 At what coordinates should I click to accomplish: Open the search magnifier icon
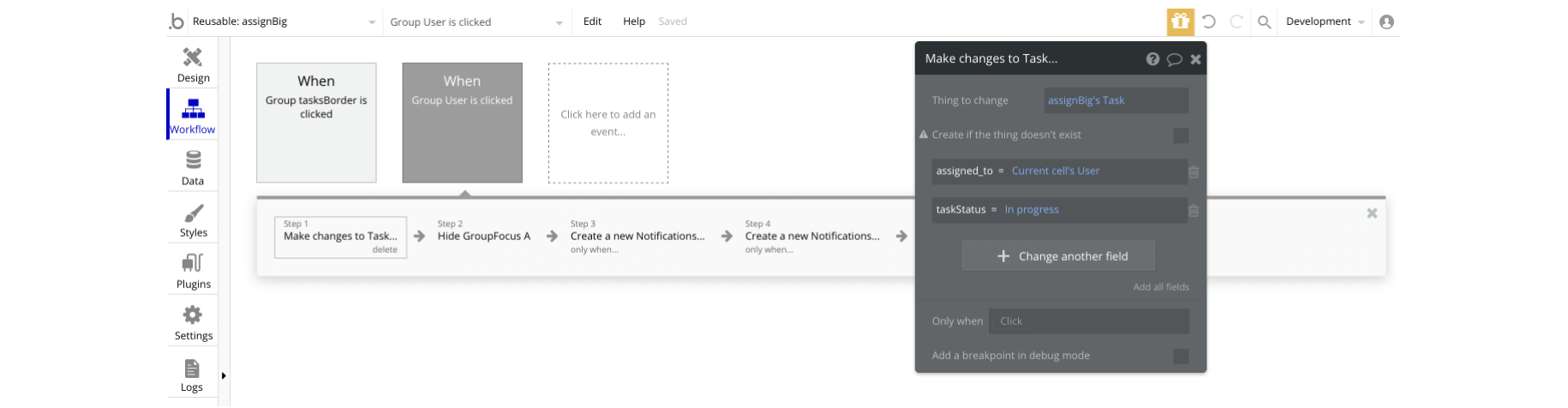(x=1264, y=22)
